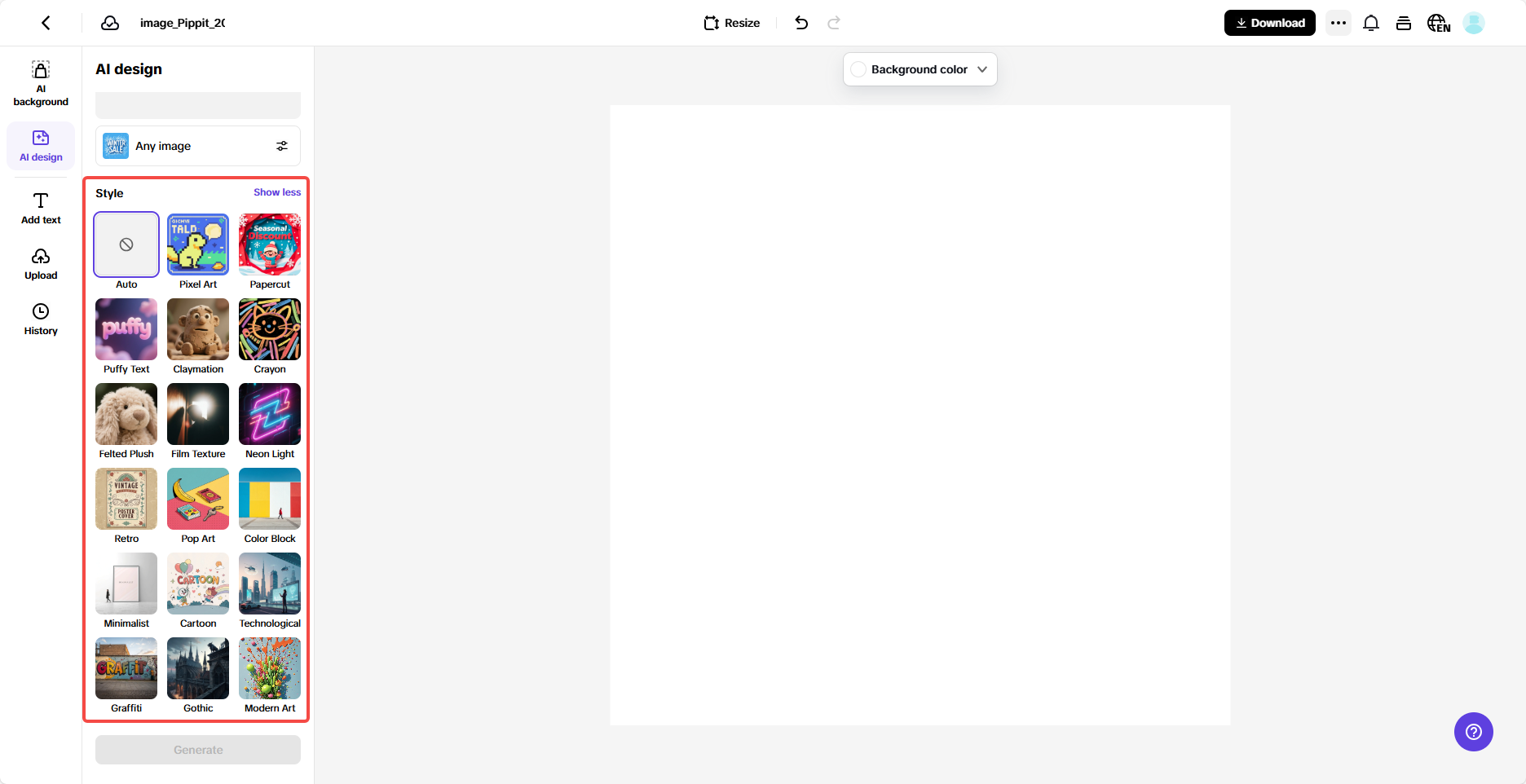This screenshot has height=784, width=1526.
Task: Click the Resize button
Action: tap(732, 23)
